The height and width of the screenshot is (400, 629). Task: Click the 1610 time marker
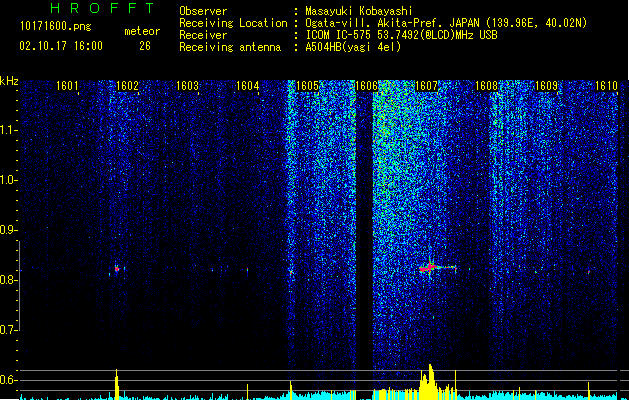tap(606, 85)
